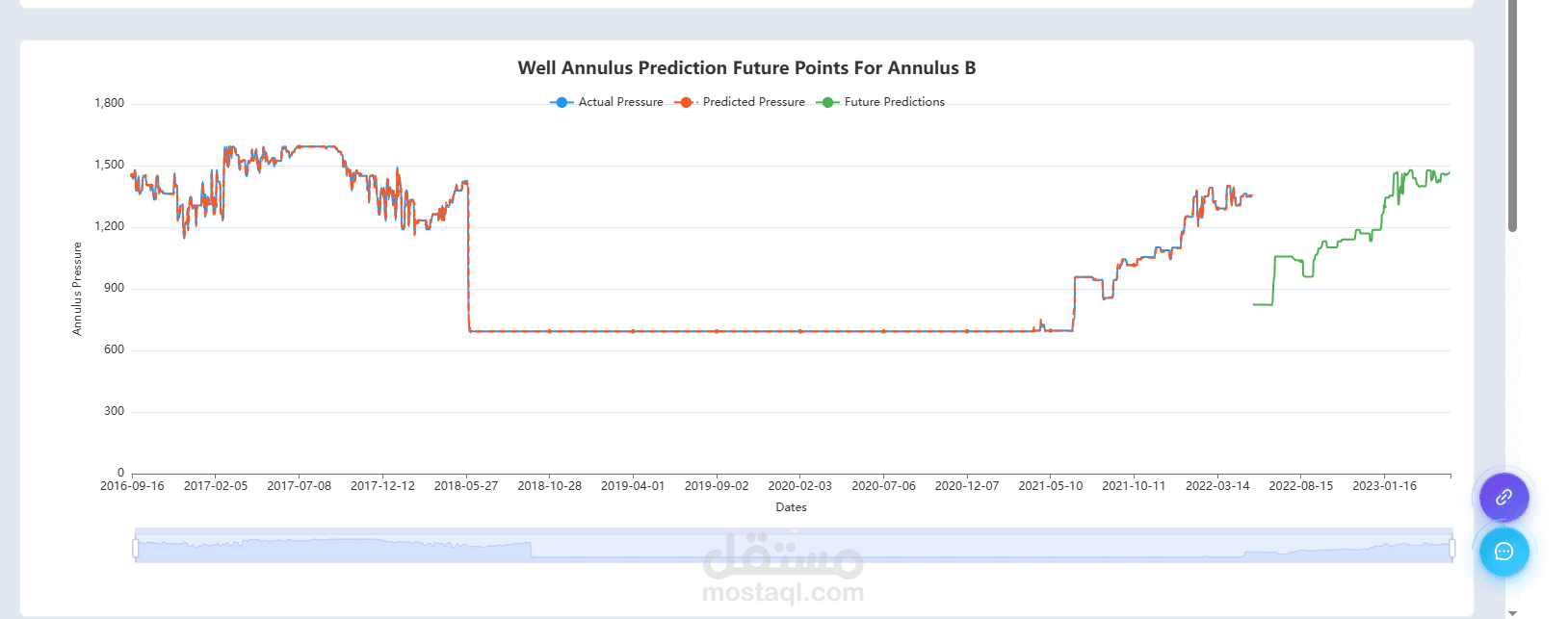Click the blue Actual Pressure legend marker
The width and height of the screenshot is (1568, 619).
(x=562, y=102)
